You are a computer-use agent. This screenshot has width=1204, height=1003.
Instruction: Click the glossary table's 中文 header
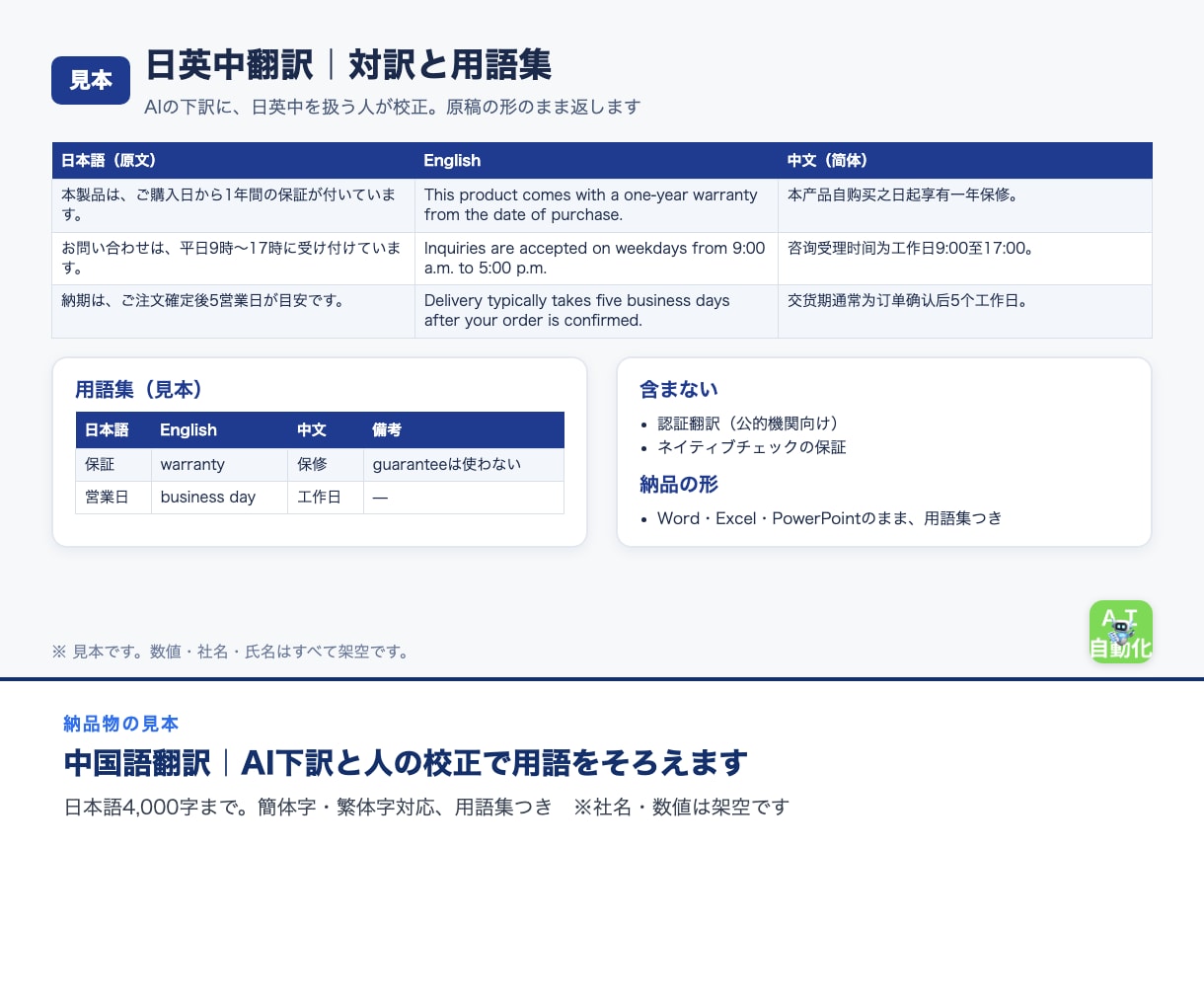[x=326, y=430]
